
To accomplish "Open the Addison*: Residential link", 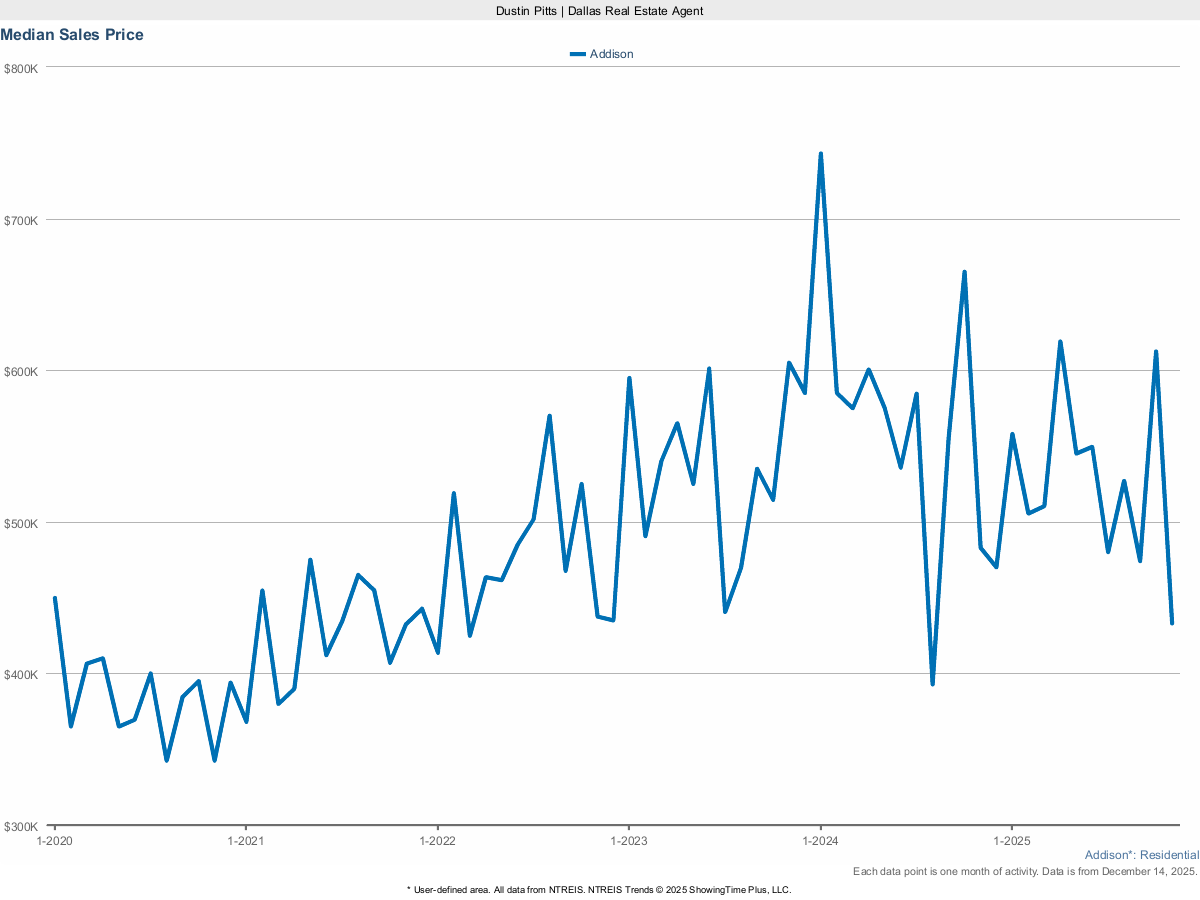I will [x=1141, y=854].
